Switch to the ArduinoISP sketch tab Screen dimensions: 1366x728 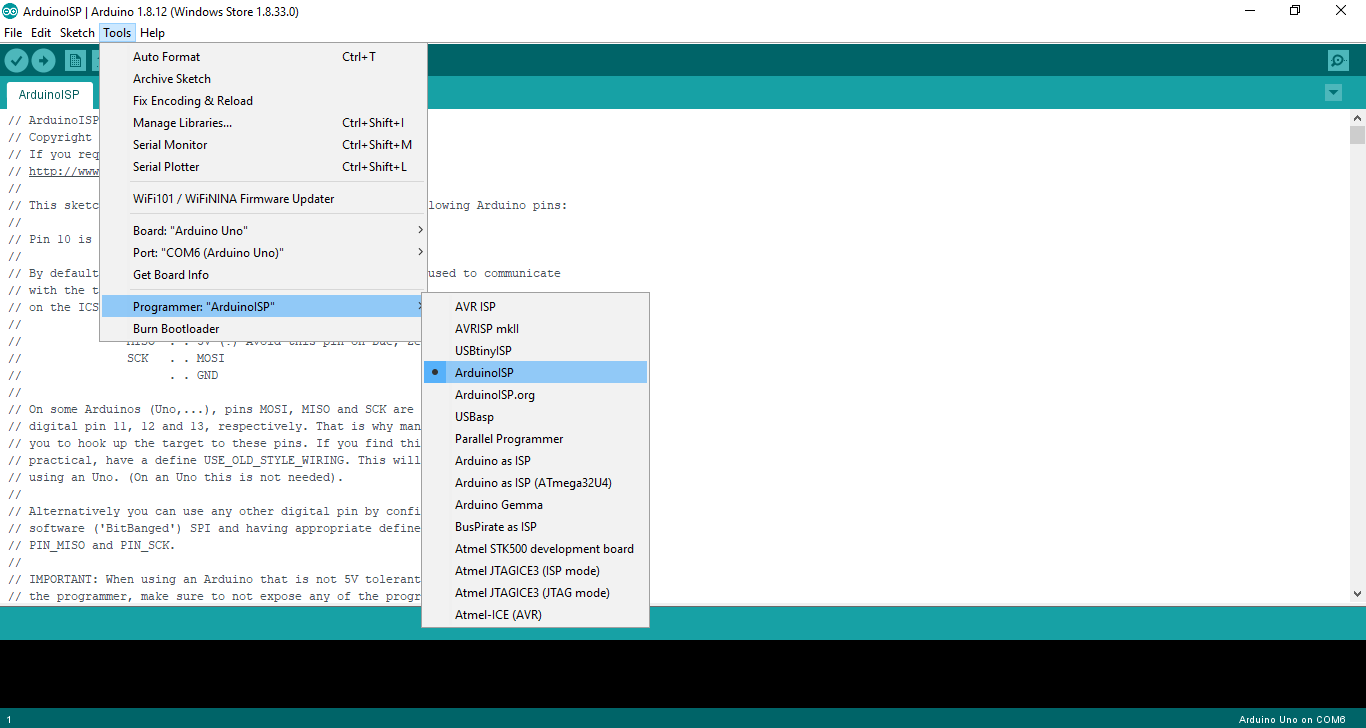(49, 95)
